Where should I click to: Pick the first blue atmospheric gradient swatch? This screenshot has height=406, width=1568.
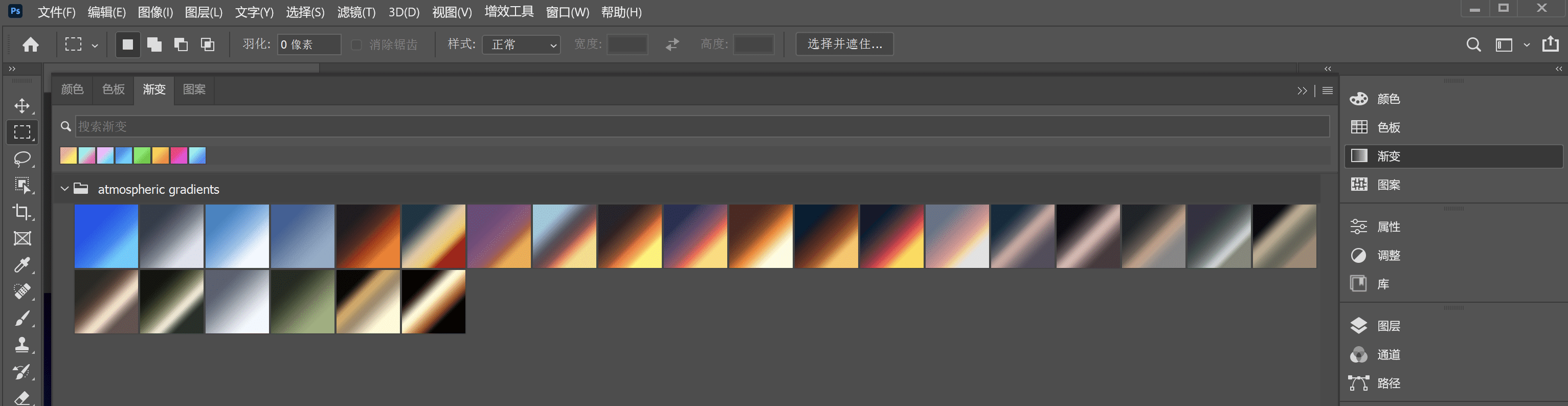point(106,236)
